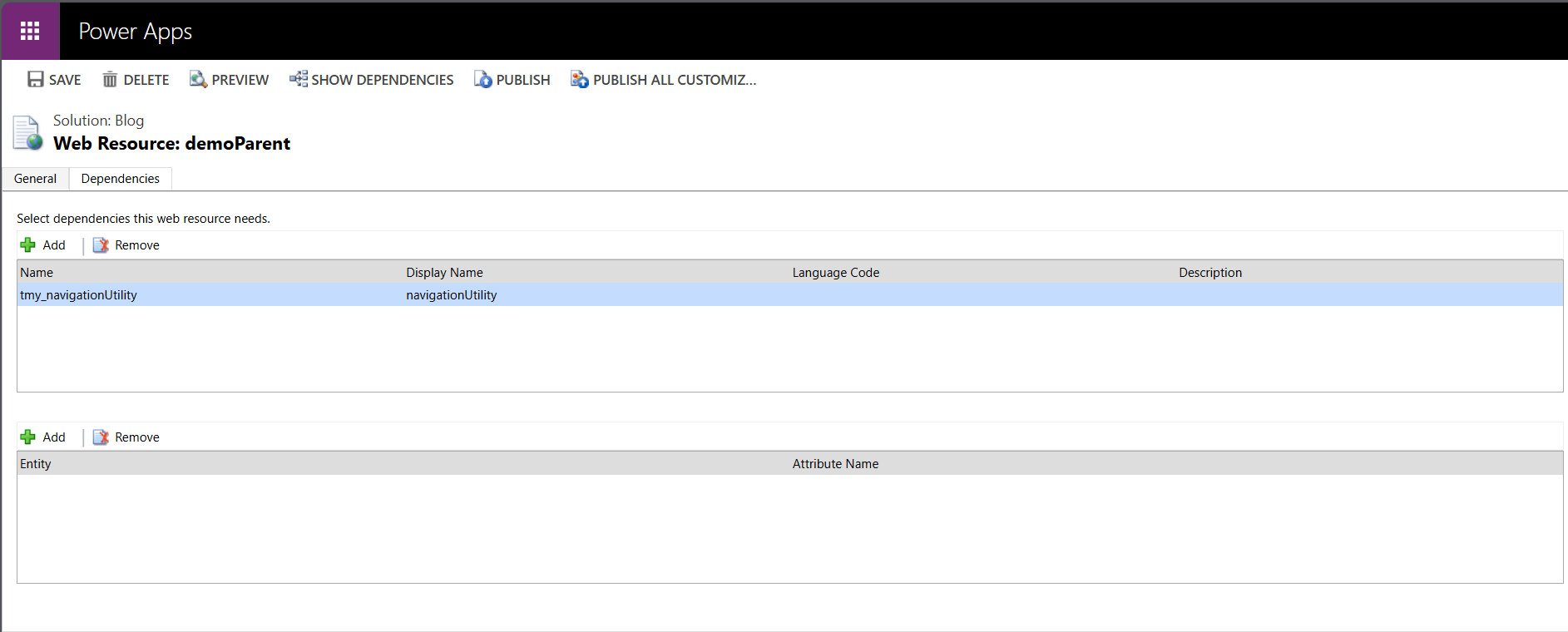Image resolution: width=1568 pixels, height=632 pixels.
Task: Click the Power Apps title text
Action: (x=136, y=32)
